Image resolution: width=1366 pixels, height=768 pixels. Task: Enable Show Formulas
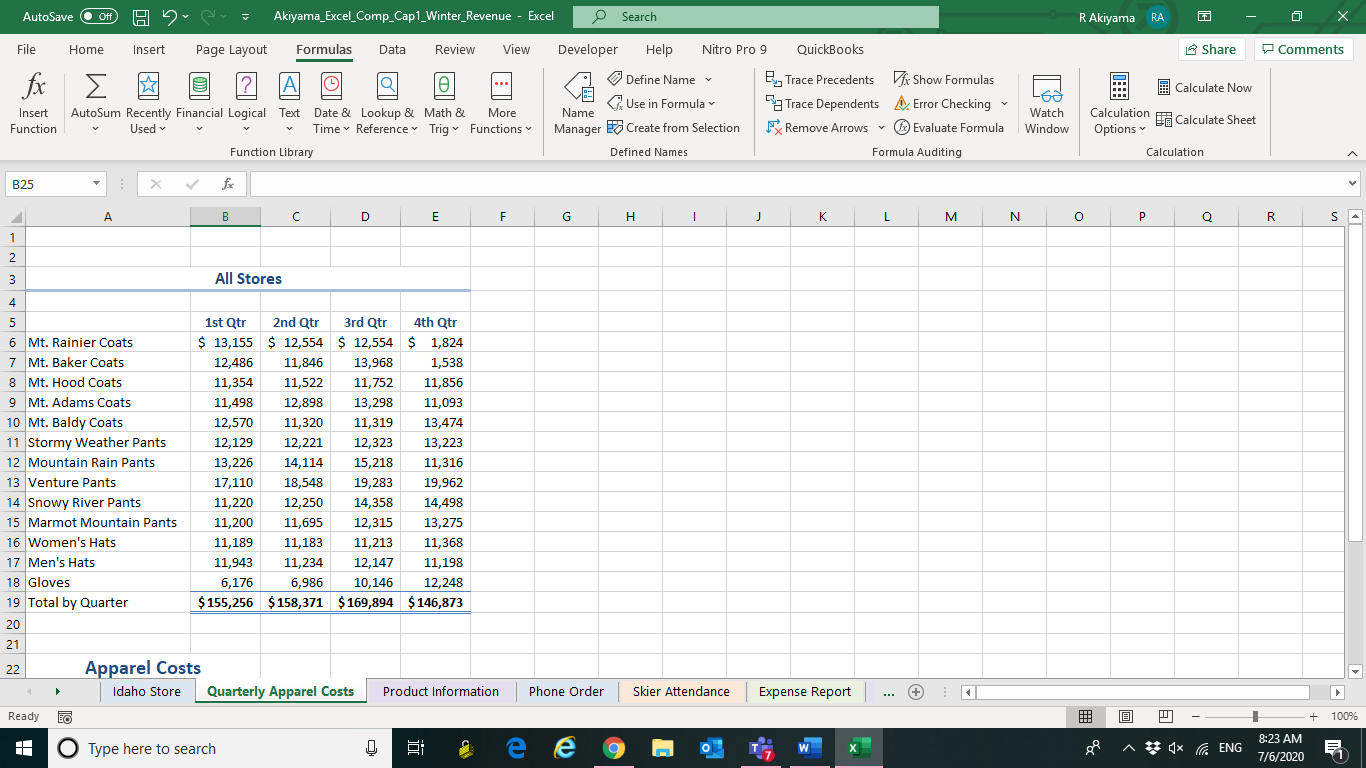coord(944,79)
